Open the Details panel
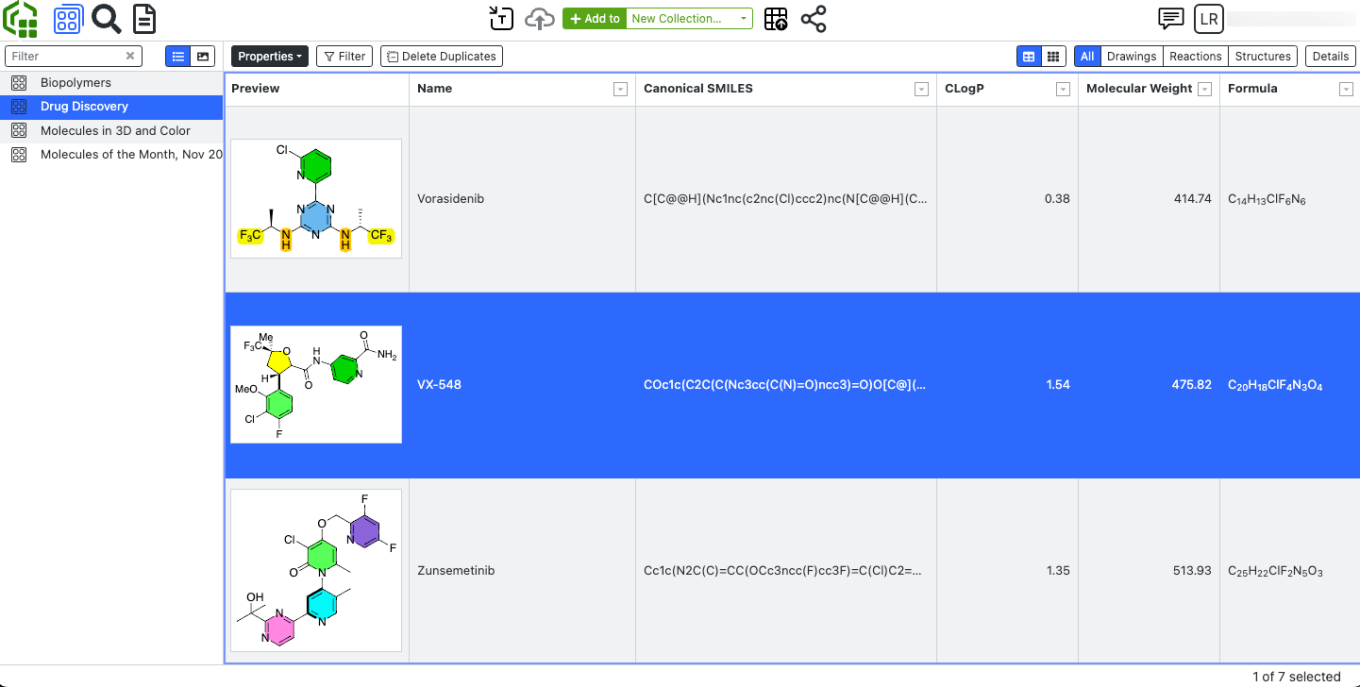This screenshot has width=1360, height=687. [1330, 56]
